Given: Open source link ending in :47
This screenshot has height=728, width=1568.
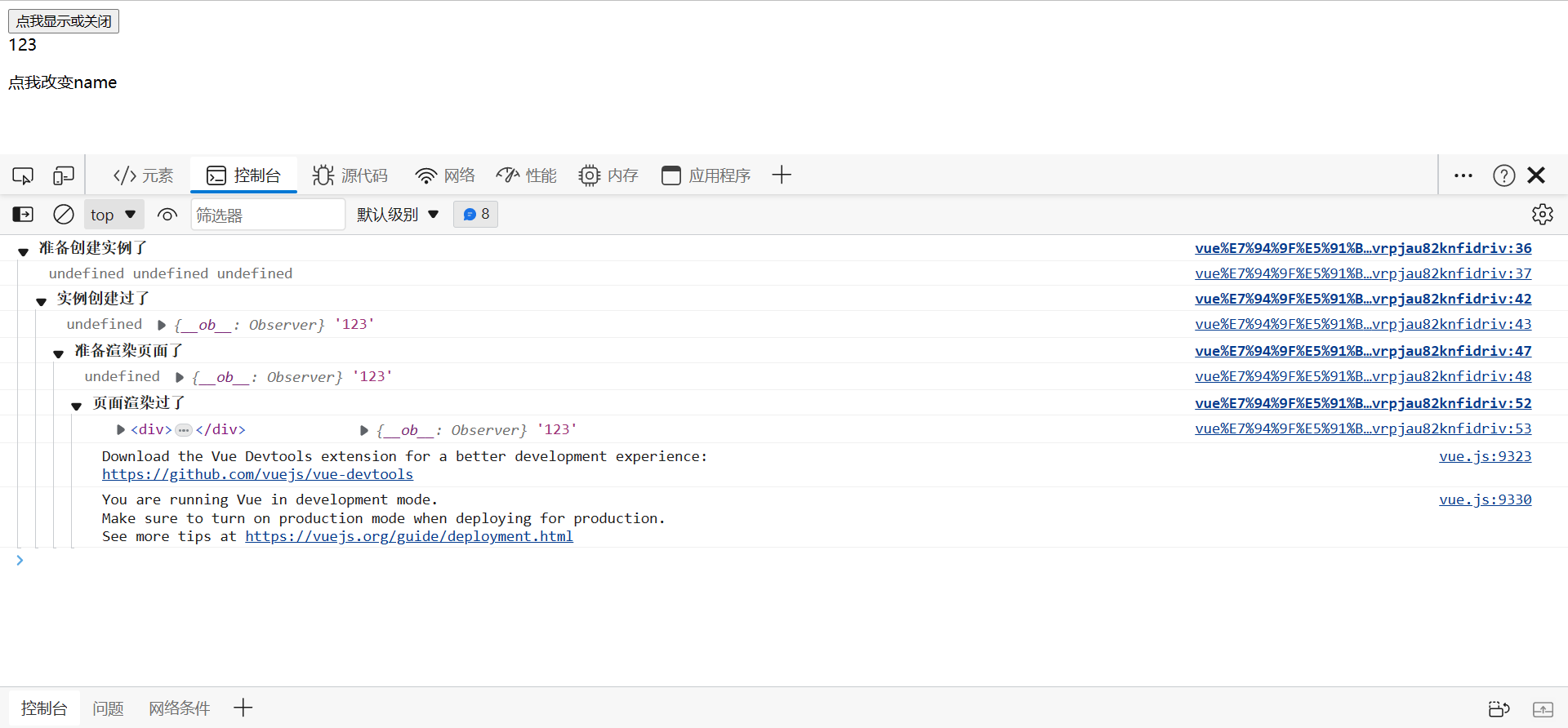Looking at the screenshot, I should (1363, 351).
